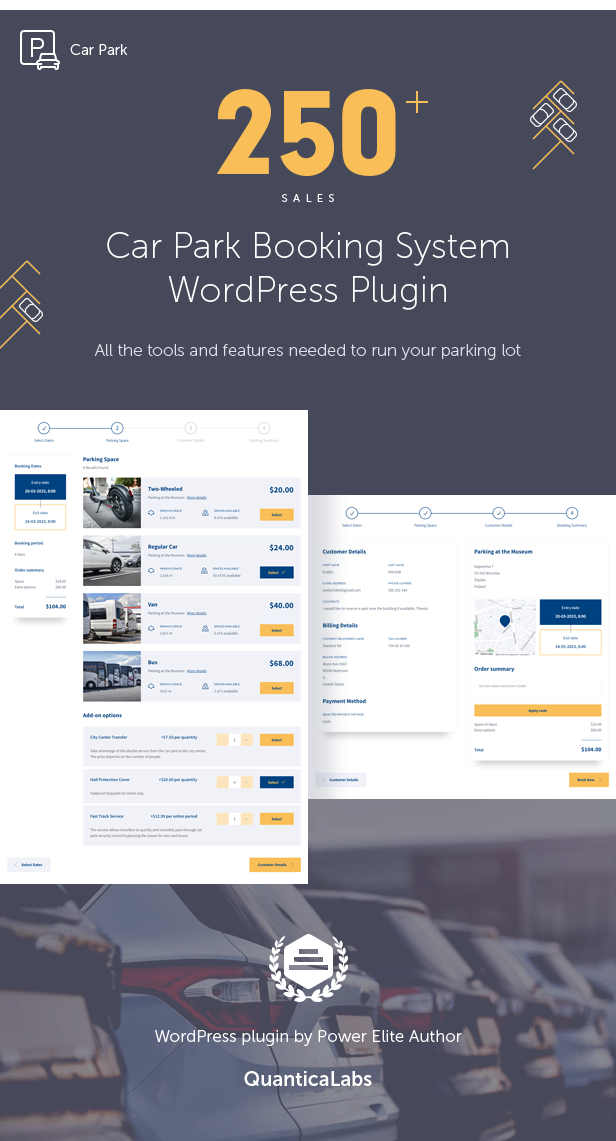Click the Apply code button
The height and width of the screenshot is (1141, 616).
(537, 711)
